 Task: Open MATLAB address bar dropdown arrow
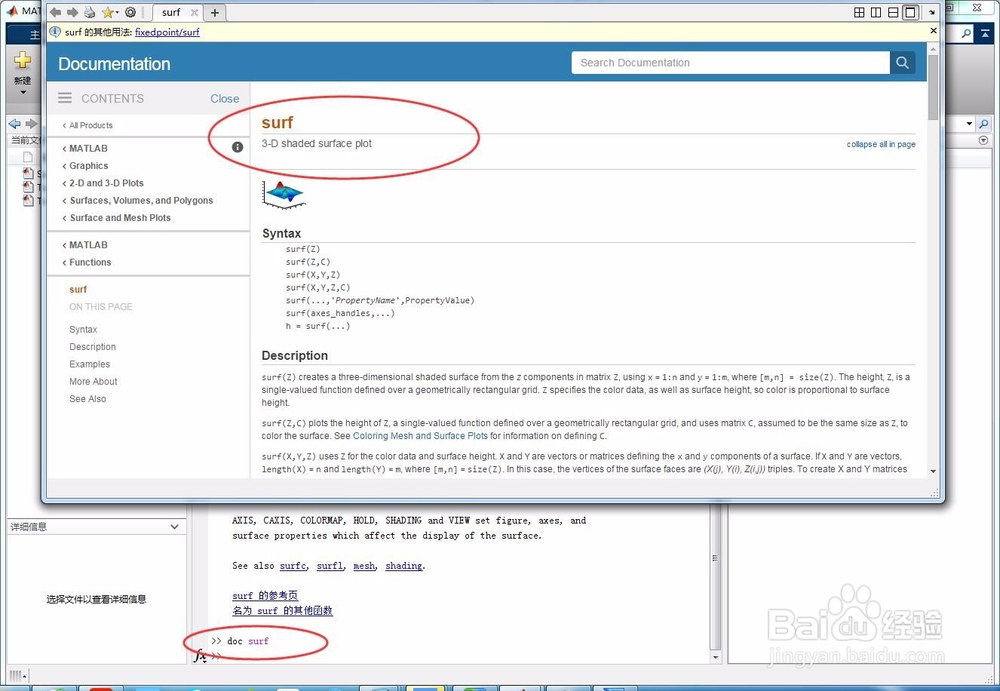point(969,124)
